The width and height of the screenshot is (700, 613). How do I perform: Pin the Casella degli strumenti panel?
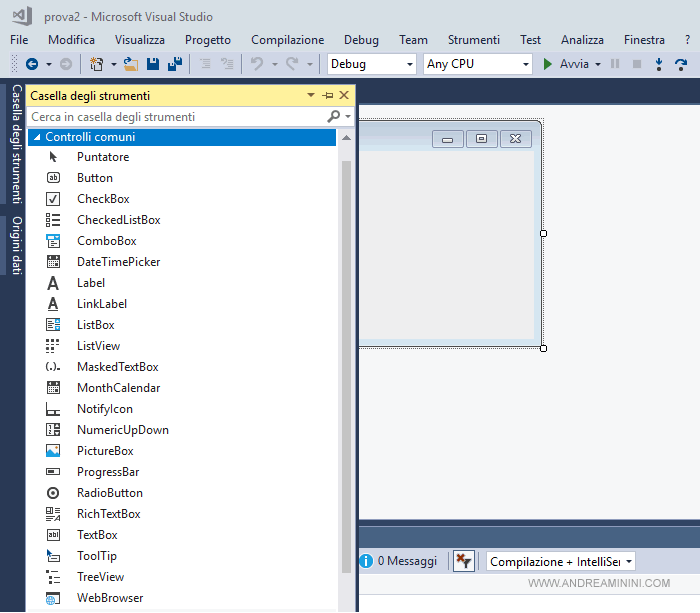click(328, 96)
